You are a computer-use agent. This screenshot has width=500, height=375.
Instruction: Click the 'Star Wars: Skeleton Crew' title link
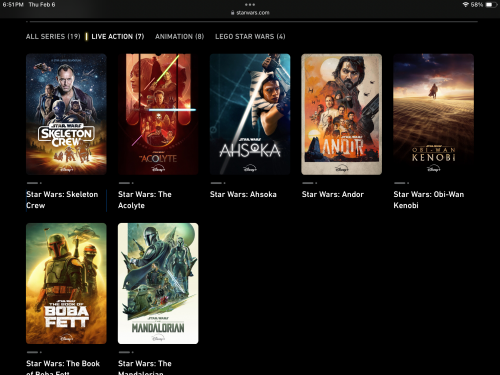62,200
